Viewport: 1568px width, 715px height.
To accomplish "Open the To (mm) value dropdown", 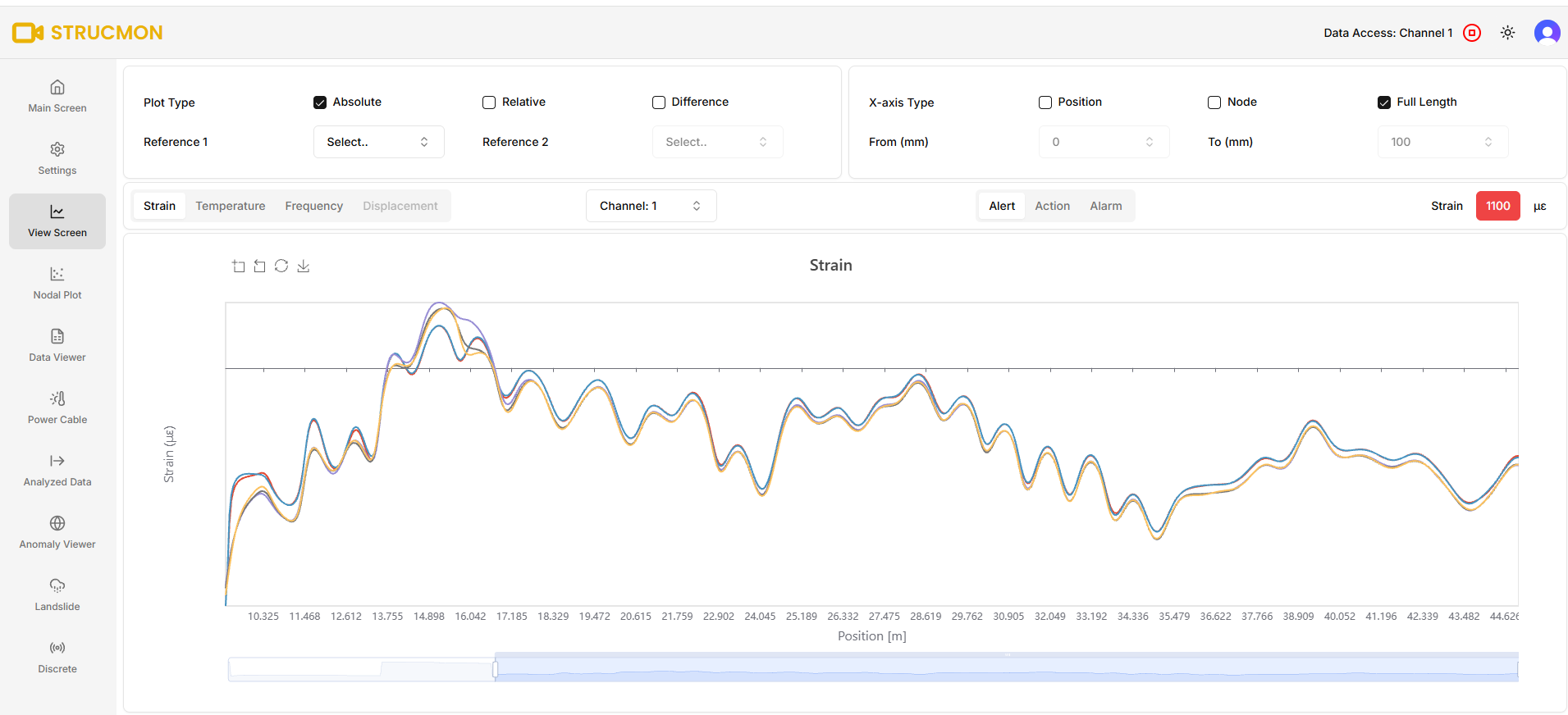I will click(1443, 142).
